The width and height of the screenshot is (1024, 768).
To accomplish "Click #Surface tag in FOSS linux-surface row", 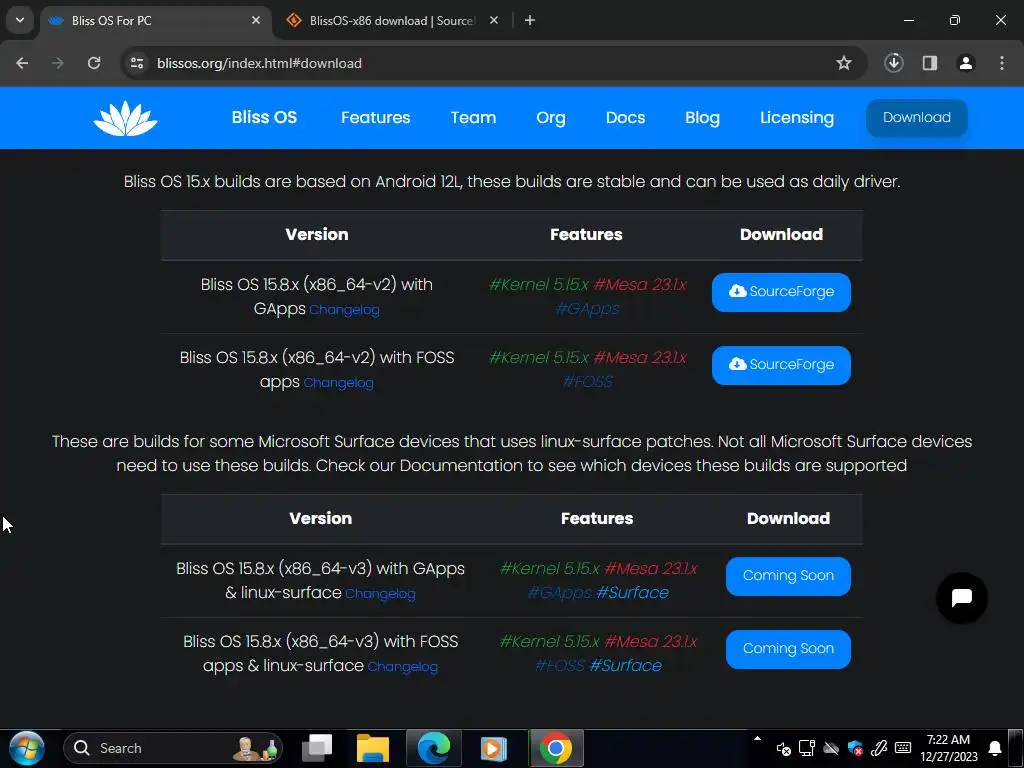I will 626,666.
